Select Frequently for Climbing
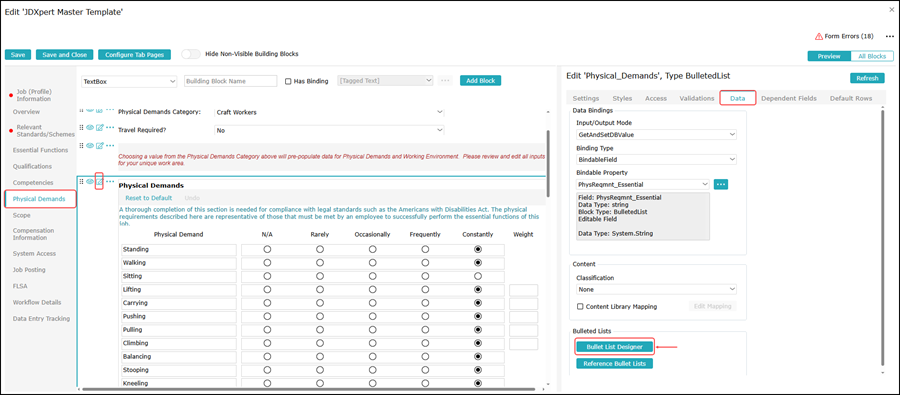The height and width of the screenshot is (395, 900). 425,343
